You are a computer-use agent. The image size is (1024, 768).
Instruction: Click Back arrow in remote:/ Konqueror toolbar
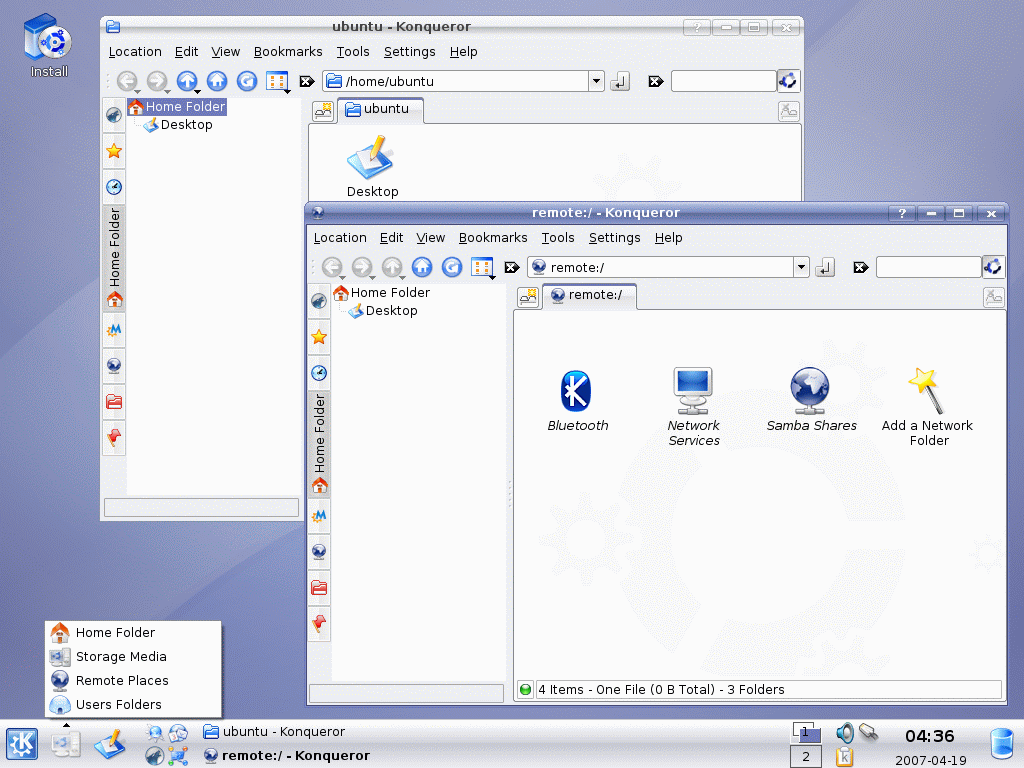pos(332,266)
